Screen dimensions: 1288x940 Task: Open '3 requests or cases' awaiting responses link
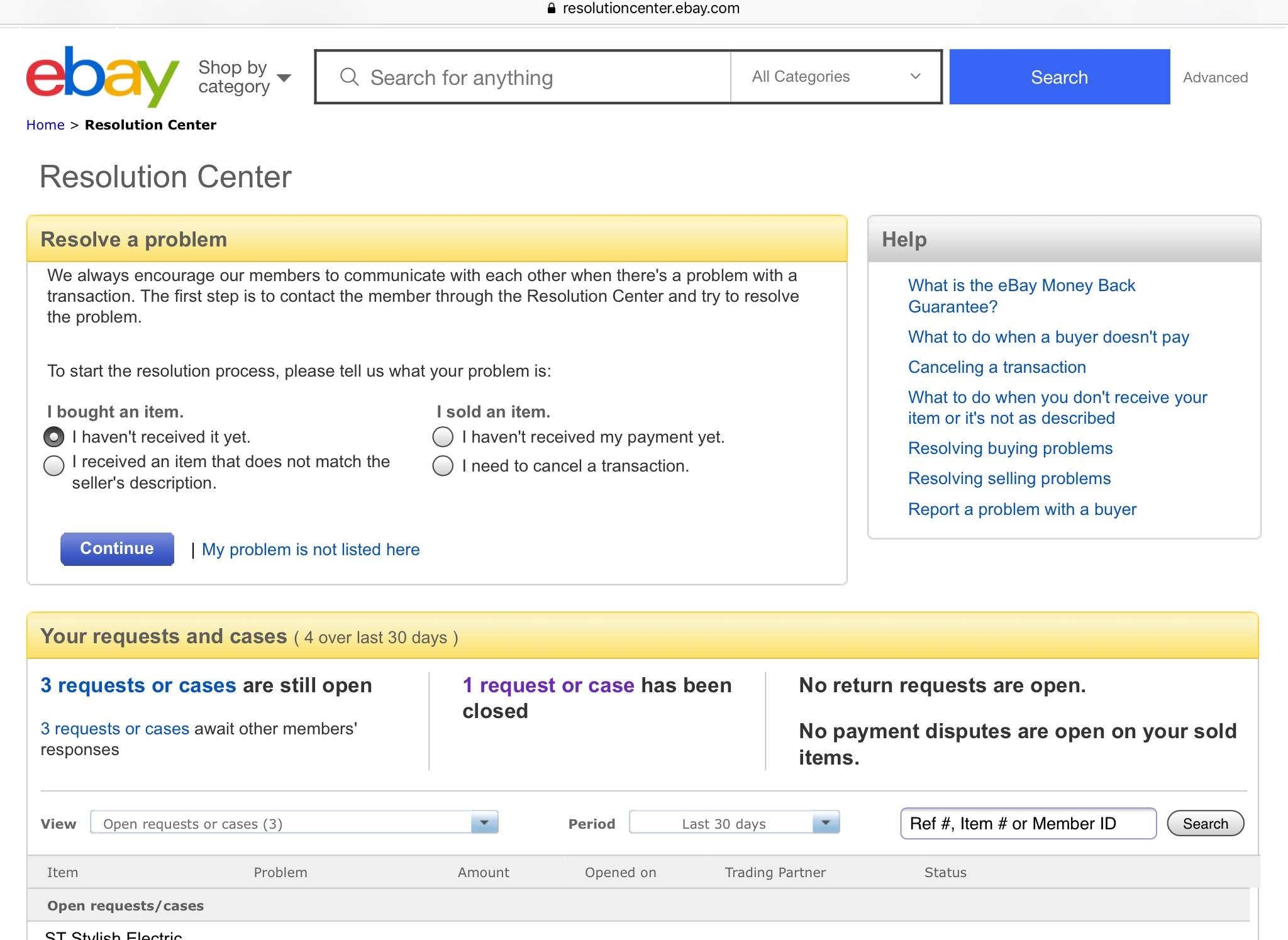point(115,729)
